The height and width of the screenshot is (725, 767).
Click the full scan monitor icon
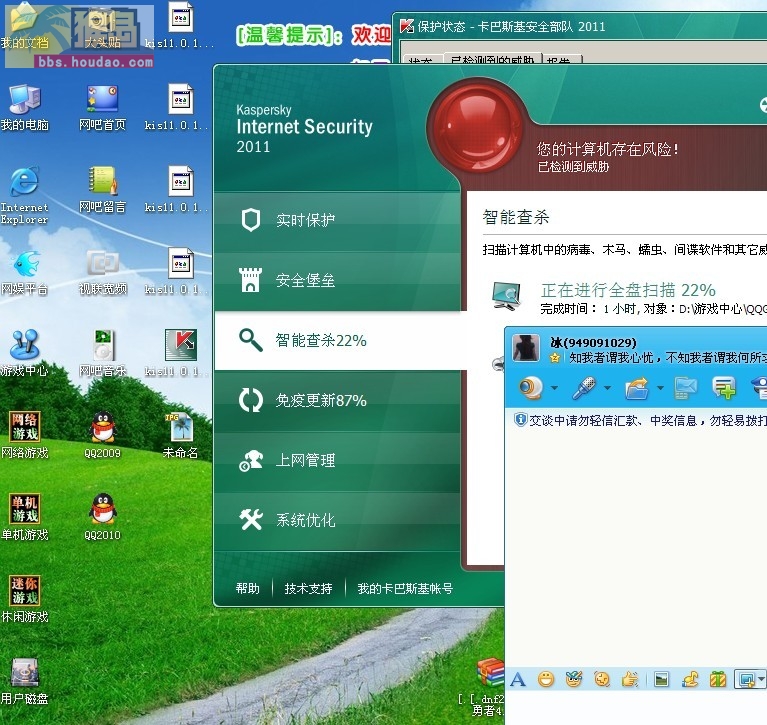click(506, 296)
